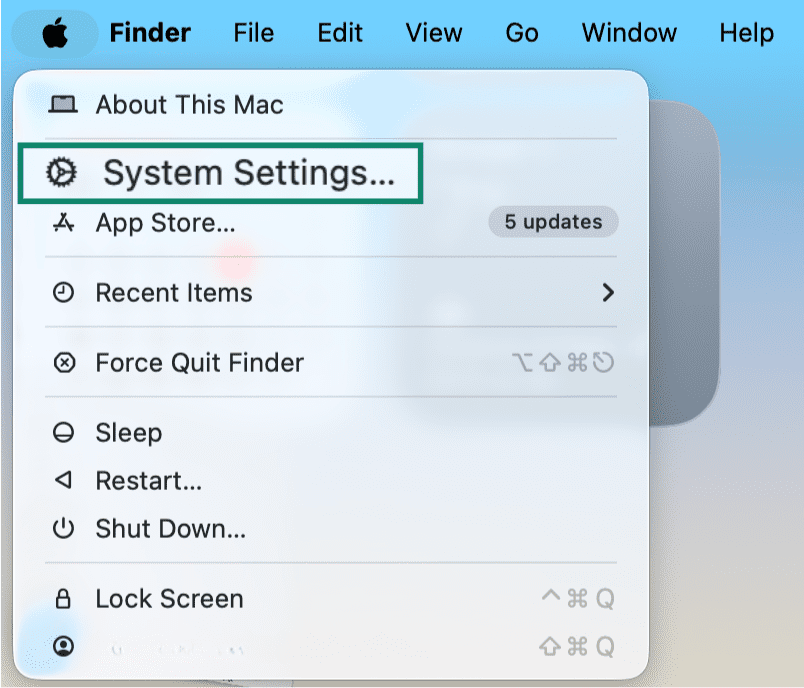Click the Shut Down power icon
Screen dimensions: 804x688
[64, 528]
